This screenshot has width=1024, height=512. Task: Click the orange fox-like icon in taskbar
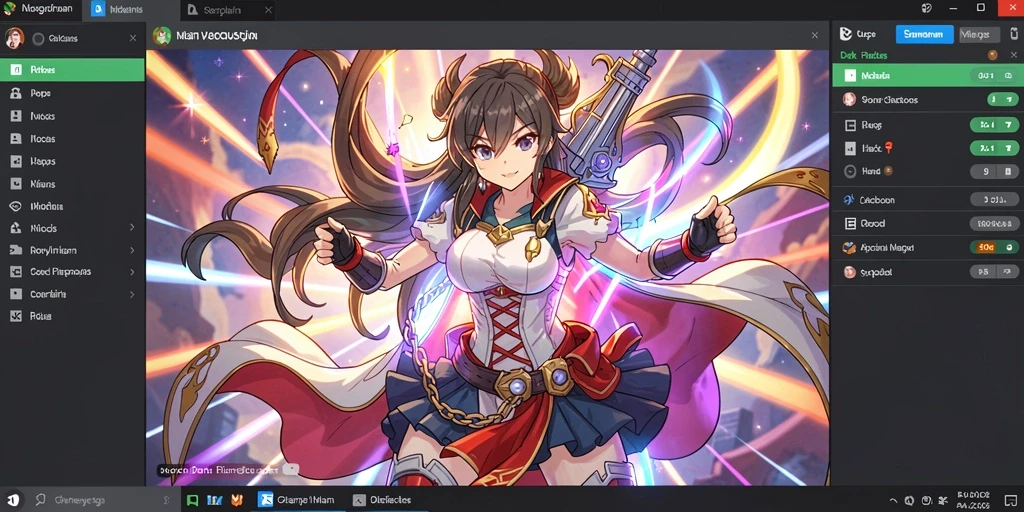click(236, 500)
